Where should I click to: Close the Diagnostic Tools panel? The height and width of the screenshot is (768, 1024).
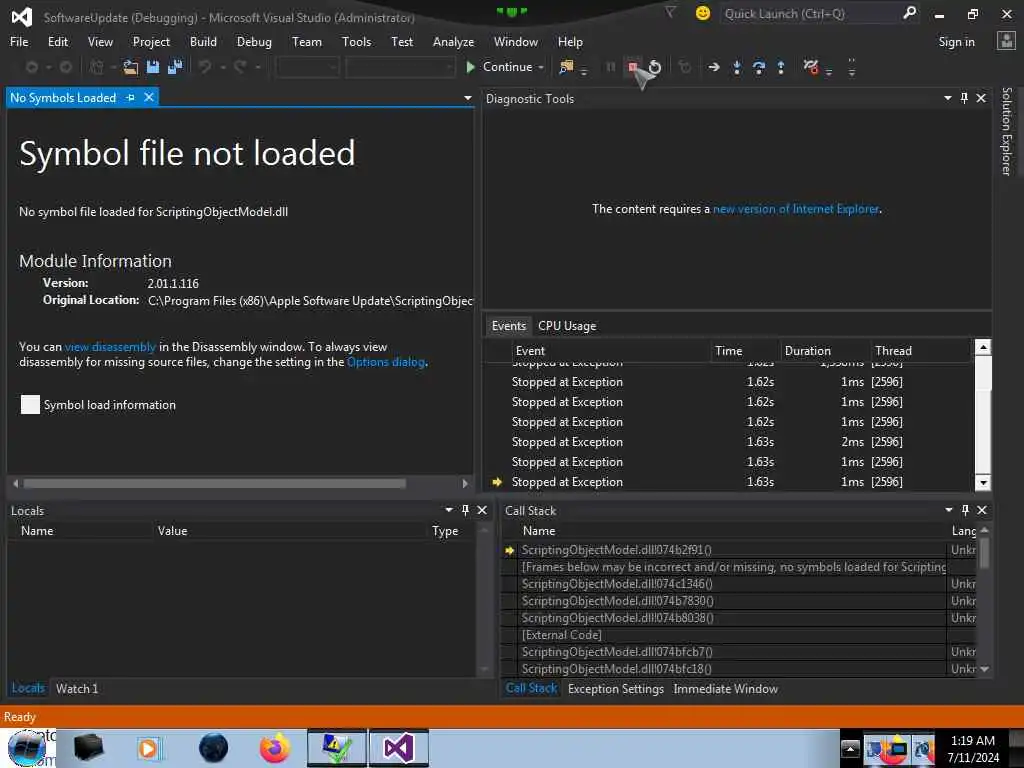981,98
